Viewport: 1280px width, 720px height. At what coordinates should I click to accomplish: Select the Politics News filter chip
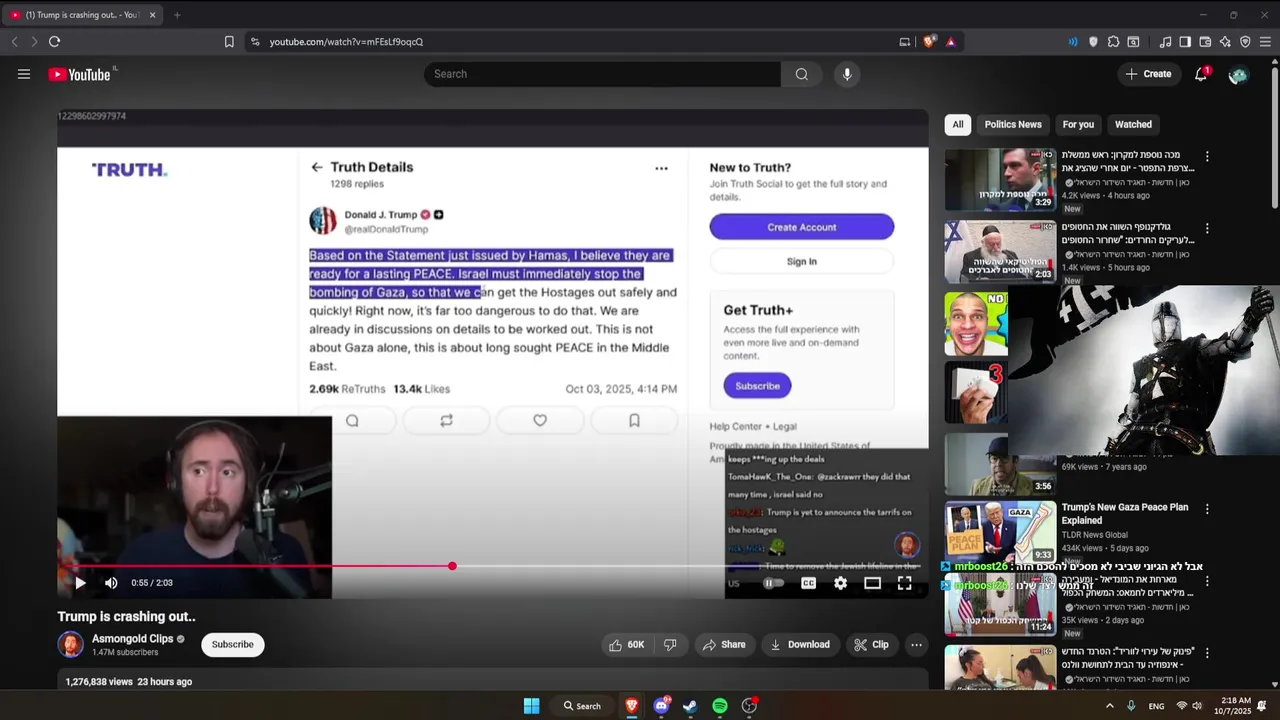click(x=1013, y=124)
